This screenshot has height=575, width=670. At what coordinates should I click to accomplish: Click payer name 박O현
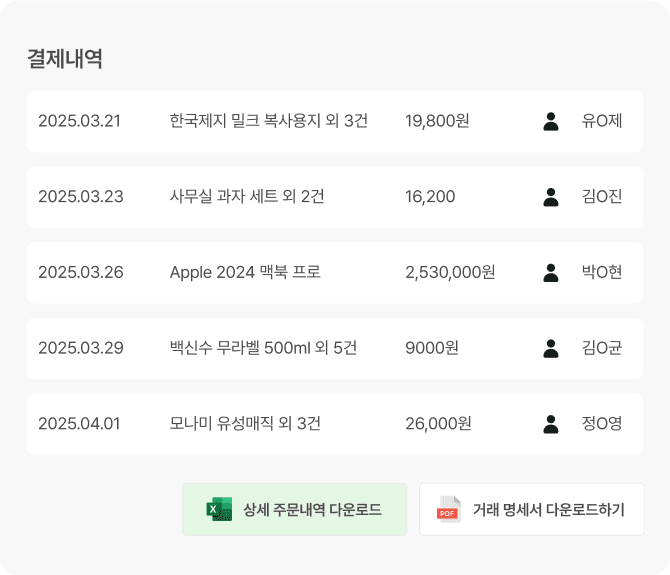tap(602, 272)
